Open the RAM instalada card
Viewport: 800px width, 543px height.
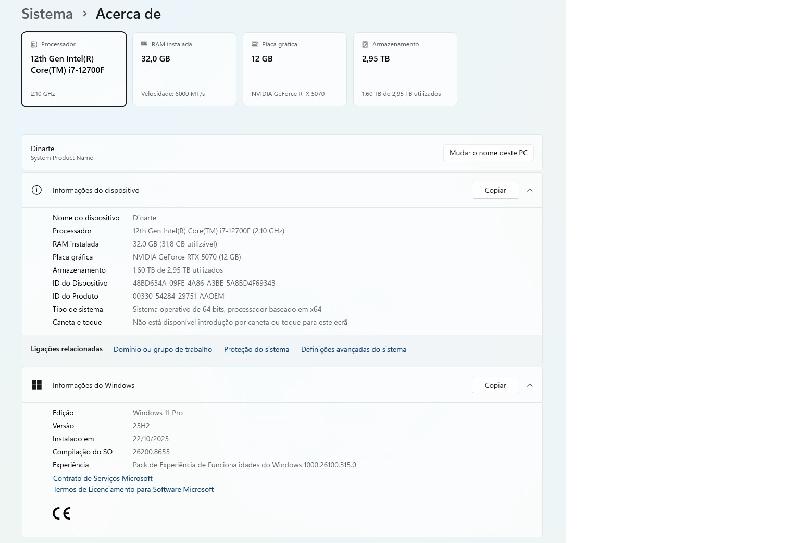point(184,69)
